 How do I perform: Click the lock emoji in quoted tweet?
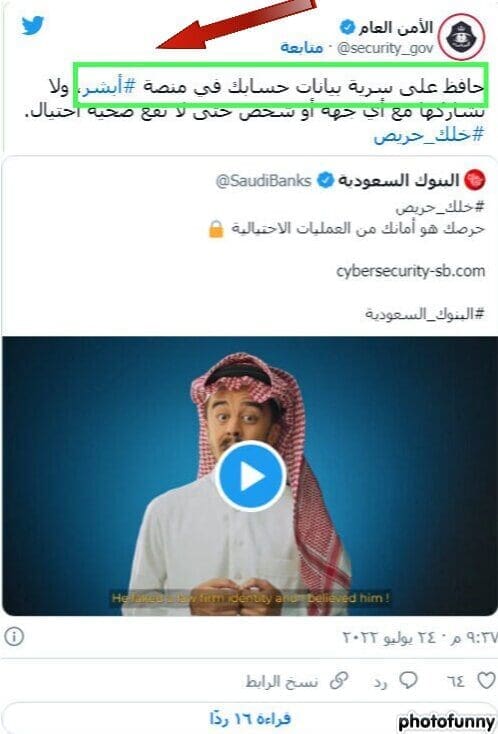click(x=216, y=229)
